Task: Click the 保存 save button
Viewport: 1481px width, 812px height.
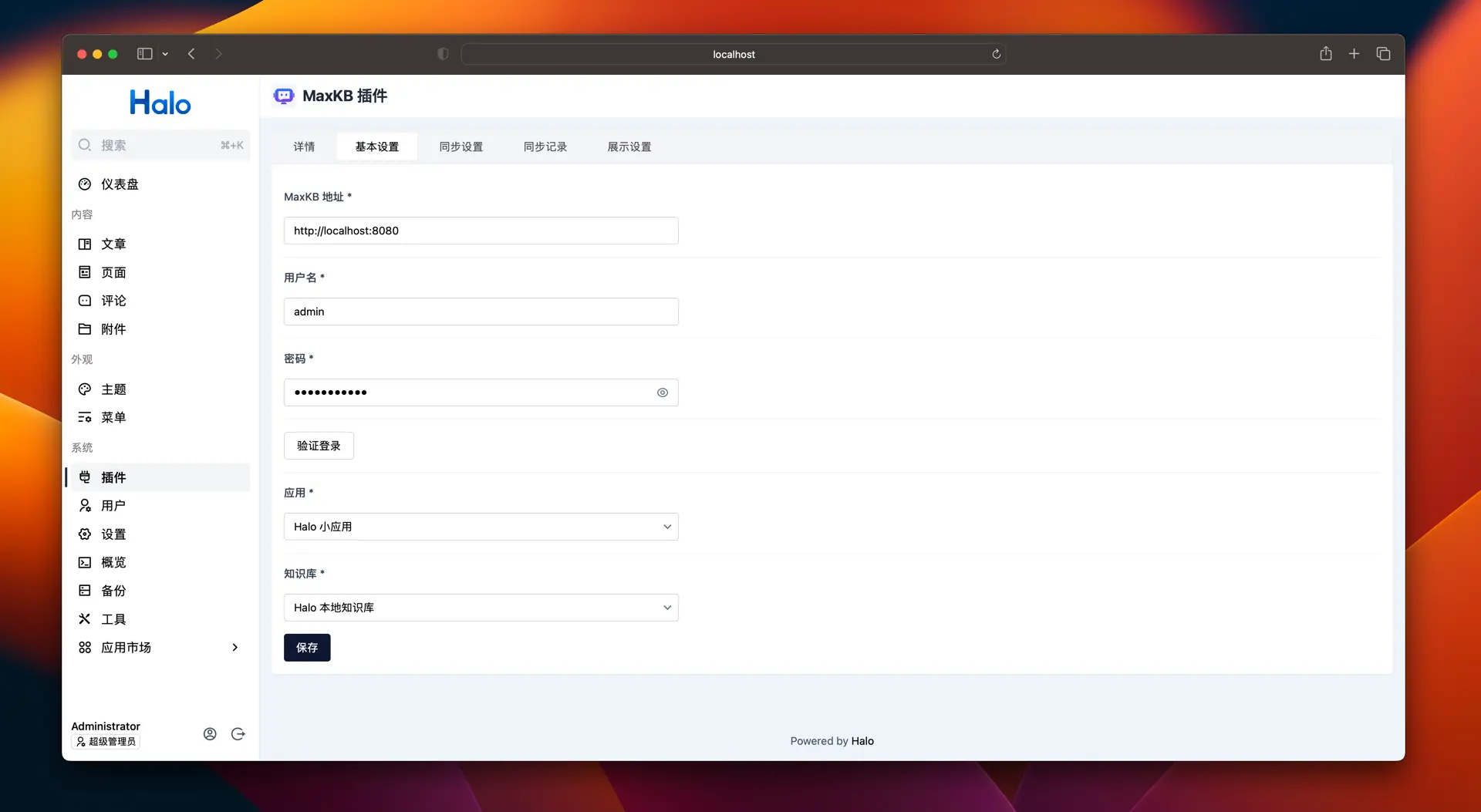Action: coord(307,648)
